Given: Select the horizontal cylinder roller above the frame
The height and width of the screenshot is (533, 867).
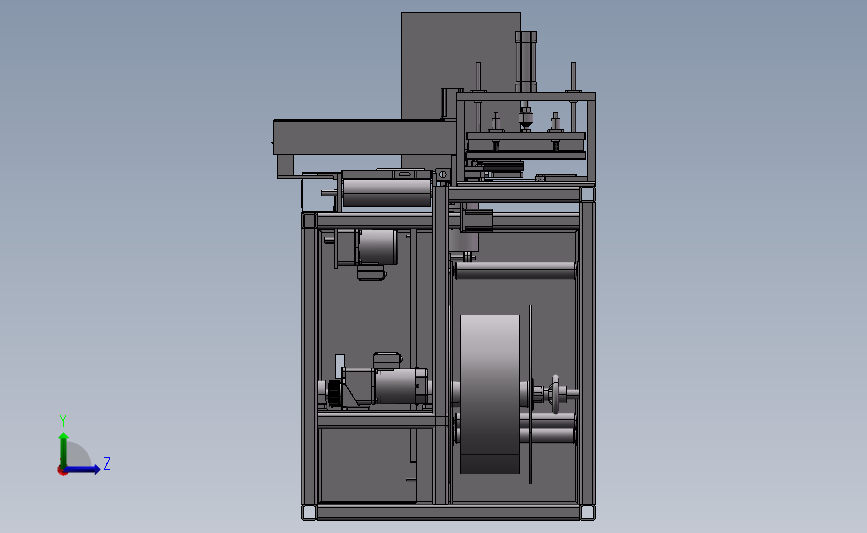Looking at the screenshot, I should (387, 191).
